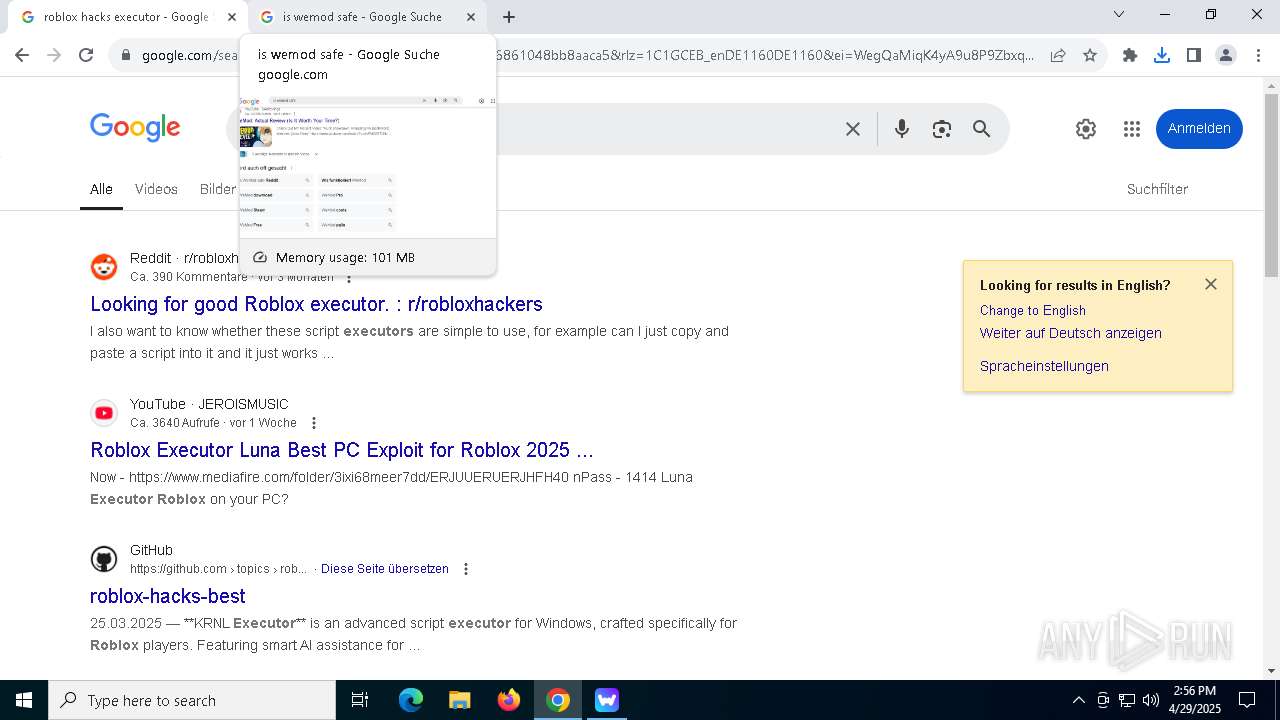Viewport: 1280px width, 720px height.
Task: Click the YouTube favicon in second result
Action: pyautogui.click(x=104, y=413)
